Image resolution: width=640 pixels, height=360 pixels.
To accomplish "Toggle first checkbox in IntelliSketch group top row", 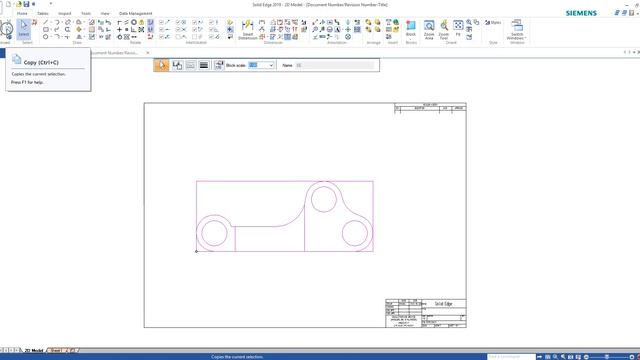I will (162, 22).
